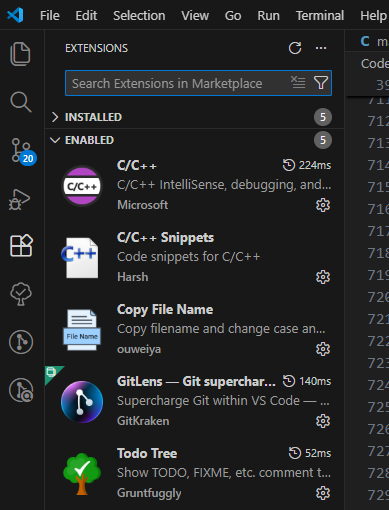Click 'Show TODO, FIXME, etc.' description
The width and height of the screenshot is (389, 510).
pos(224,473)
